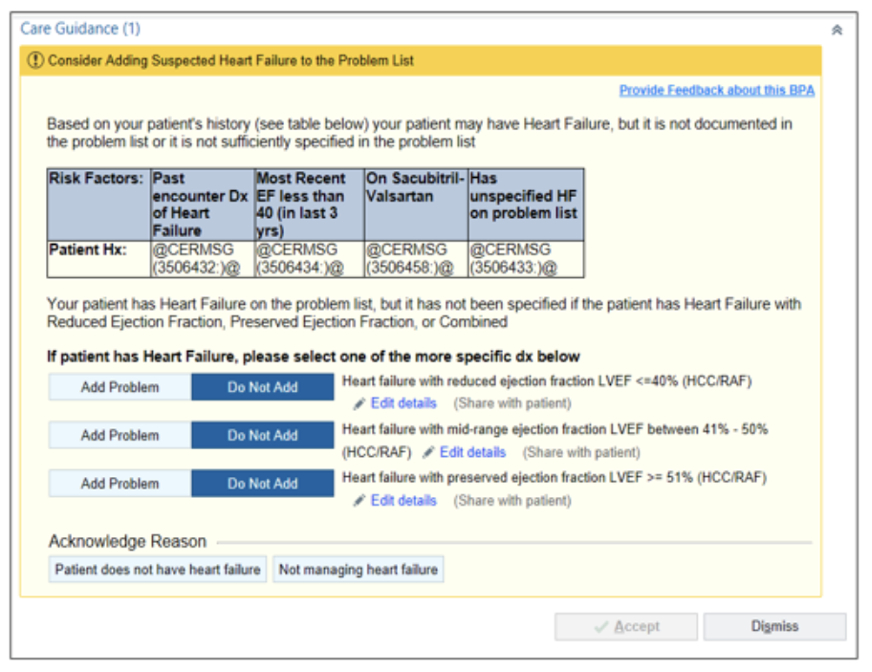This screenshot has width=872, height=672.
Task: Click Add Problem for preserved ejection fraction
Action: pos(120,484)
